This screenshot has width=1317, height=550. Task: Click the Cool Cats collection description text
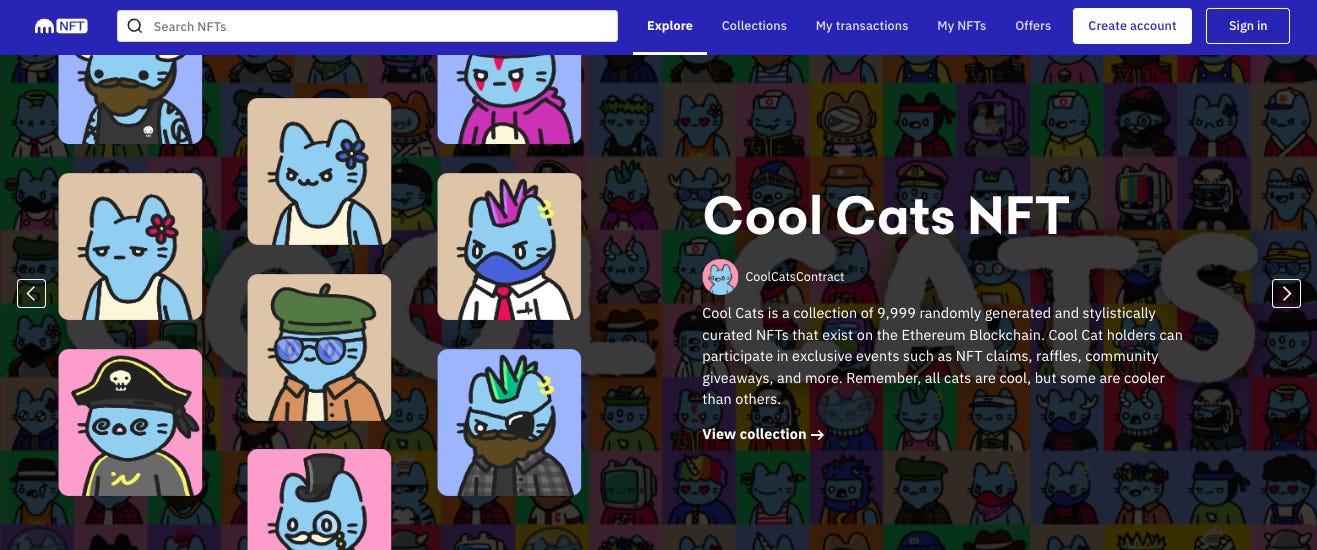(x=942, y=356)
